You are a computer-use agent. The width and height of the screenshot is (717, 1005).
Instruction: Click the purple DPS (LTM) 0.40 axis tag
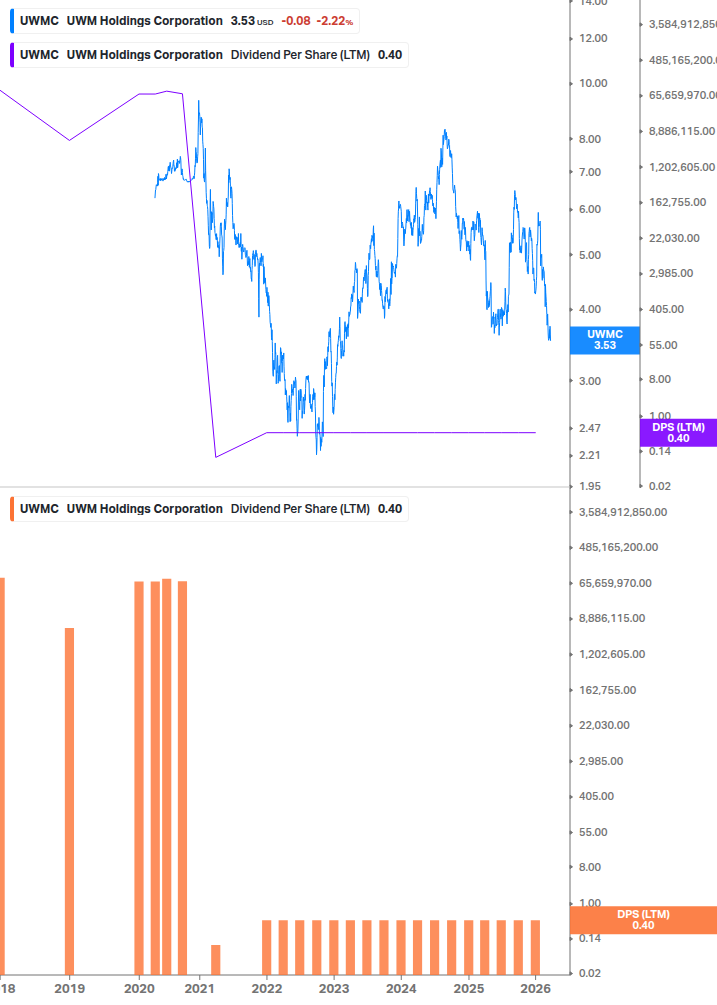click(x=678, y=433)
